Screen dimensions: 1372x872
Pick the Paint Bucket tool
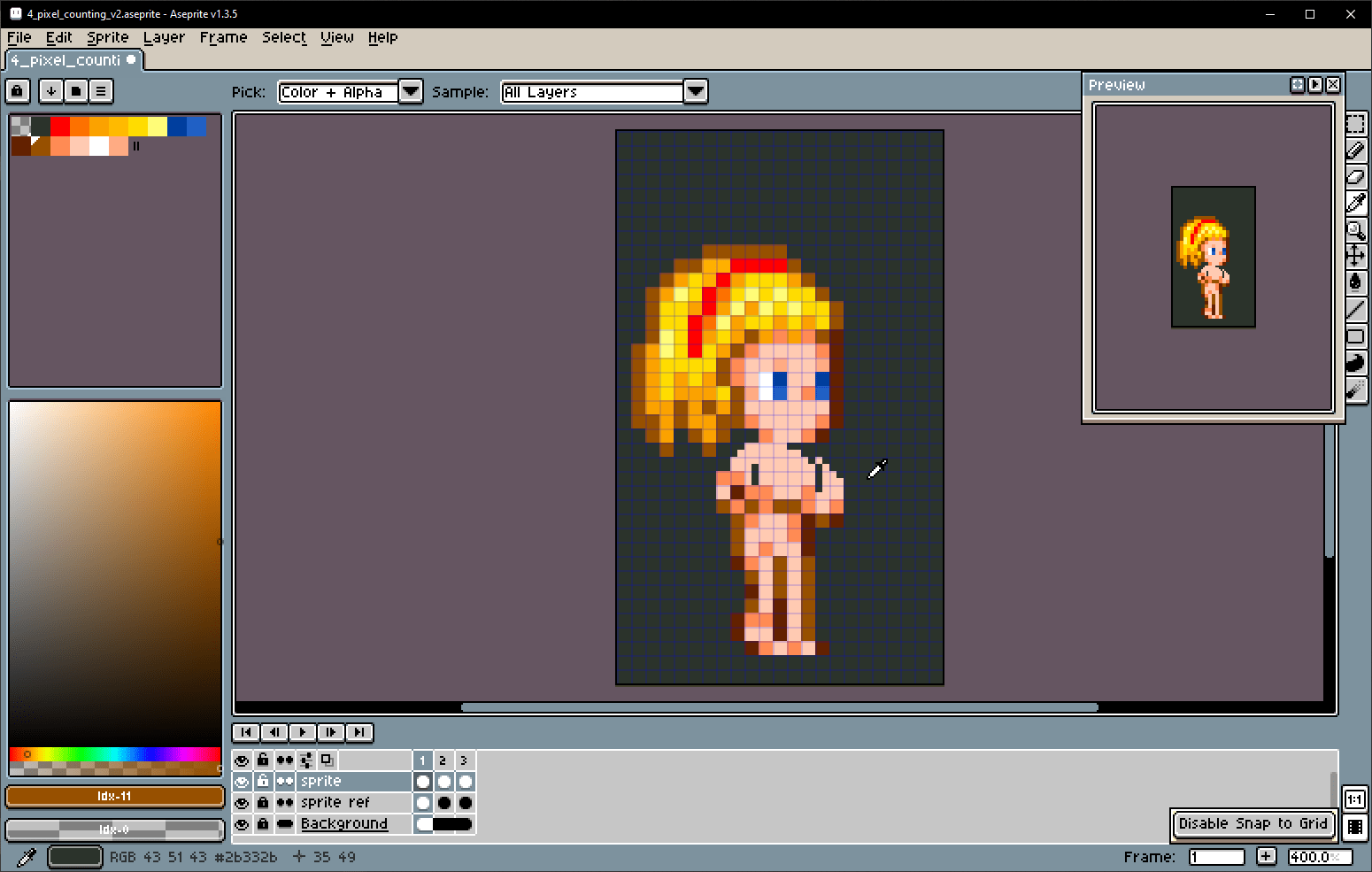tap(1355, 283)
